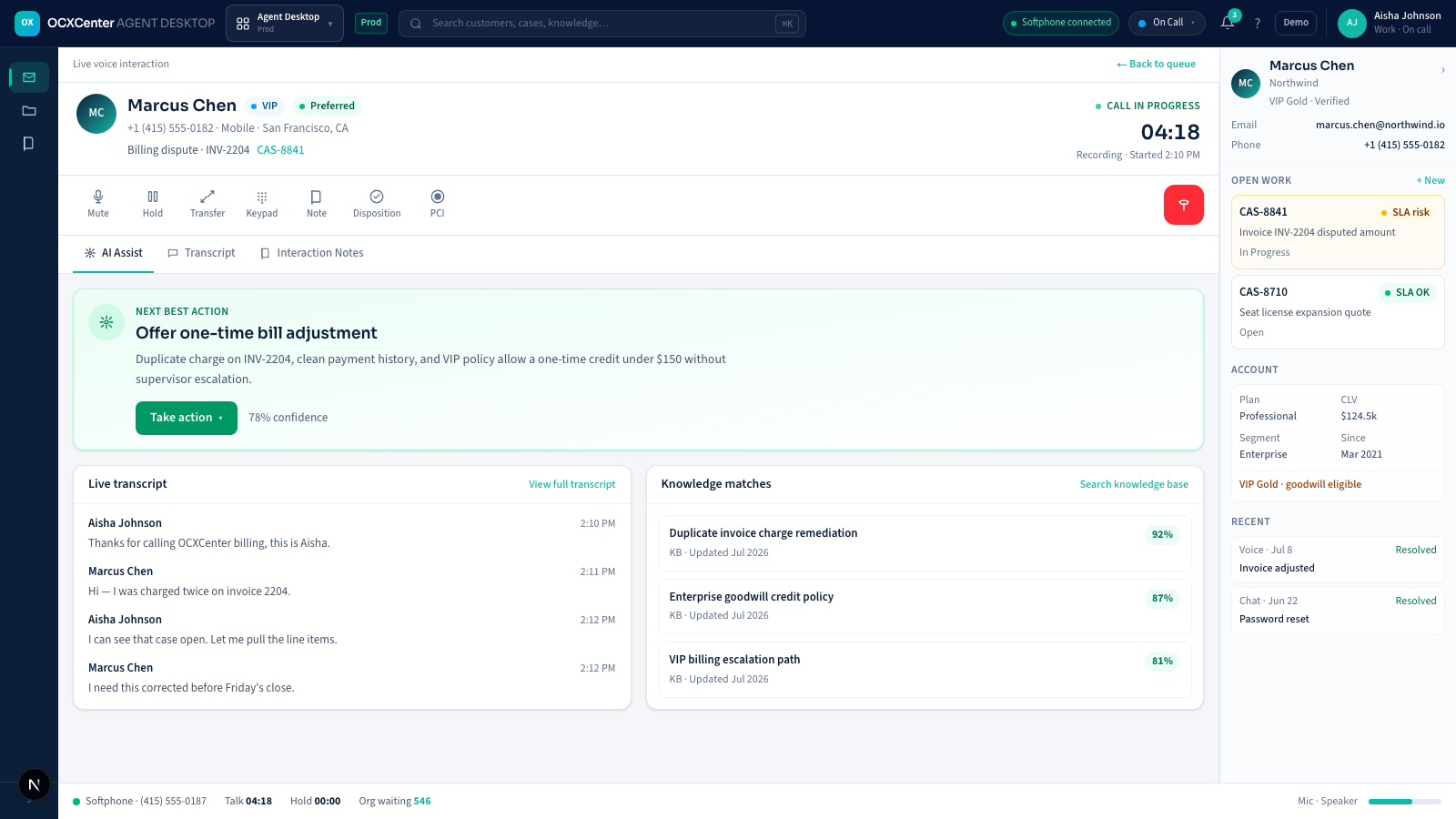Click the 78% confidence text
1456x819 pixels.
point(288,418)
